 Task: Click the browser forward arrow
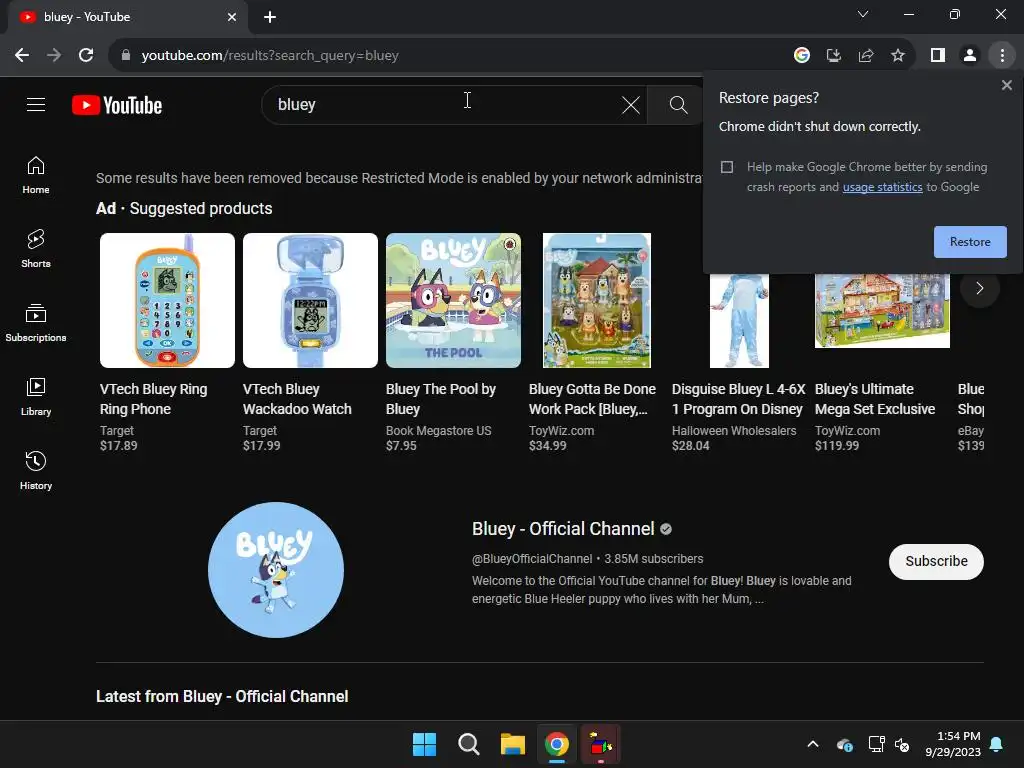[54, 56]
